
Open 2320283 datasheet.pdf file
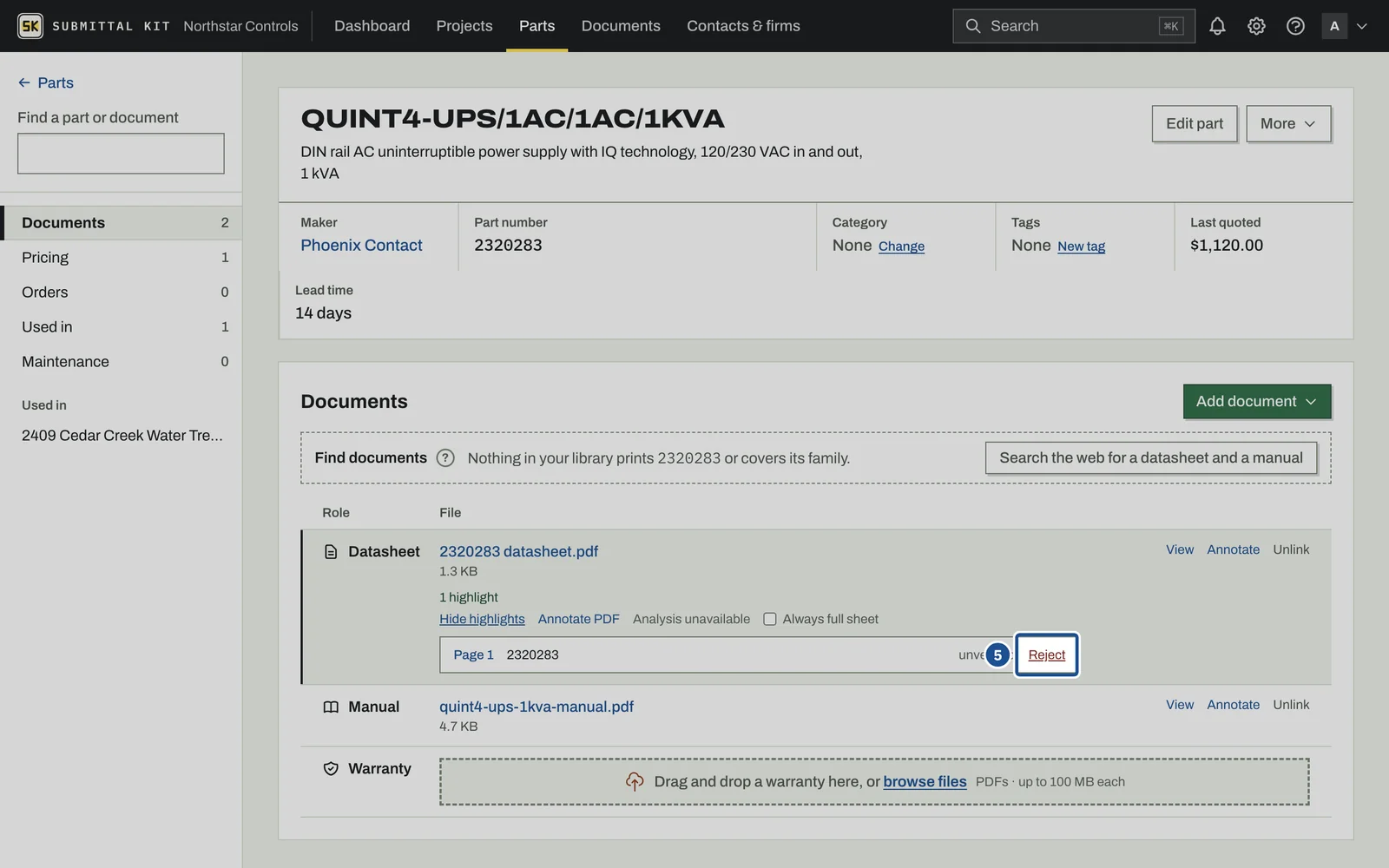point(518,552)
